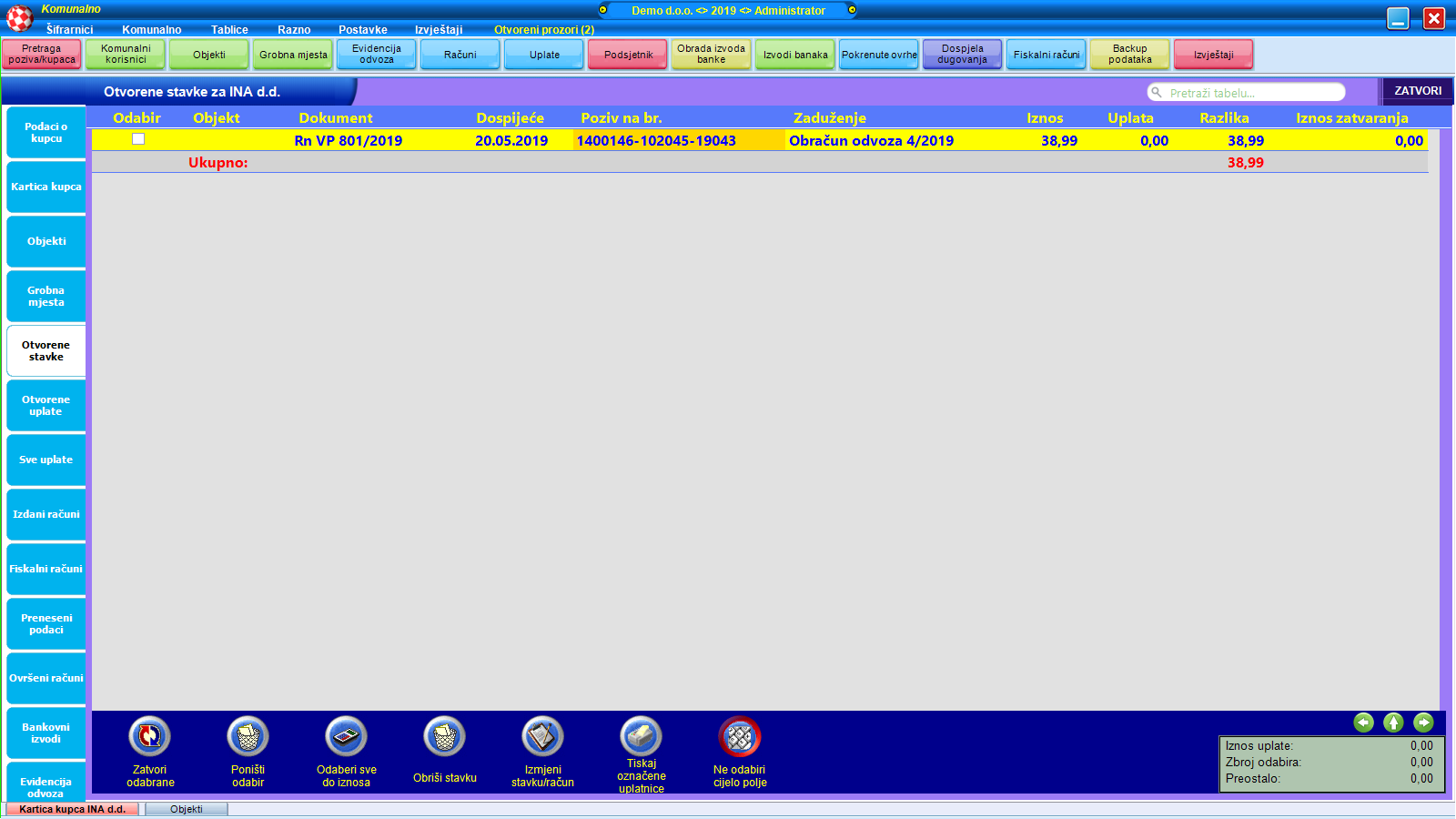Click the green left arrow icon
The image size is (1456, 819).
coord(1363,723)
